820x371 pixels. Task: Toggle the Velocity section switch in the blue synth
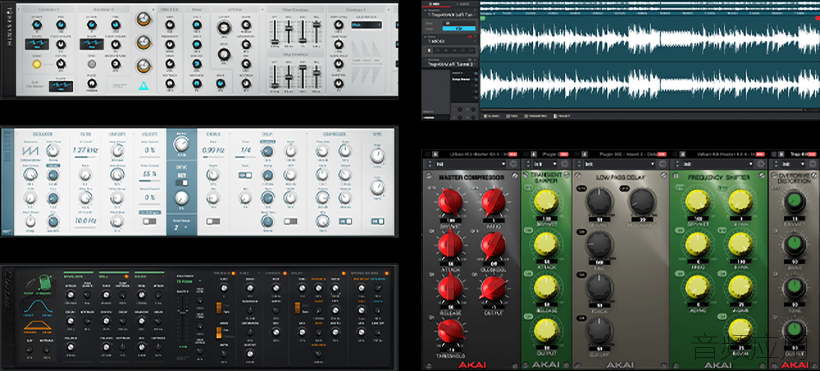coord(150,221)
